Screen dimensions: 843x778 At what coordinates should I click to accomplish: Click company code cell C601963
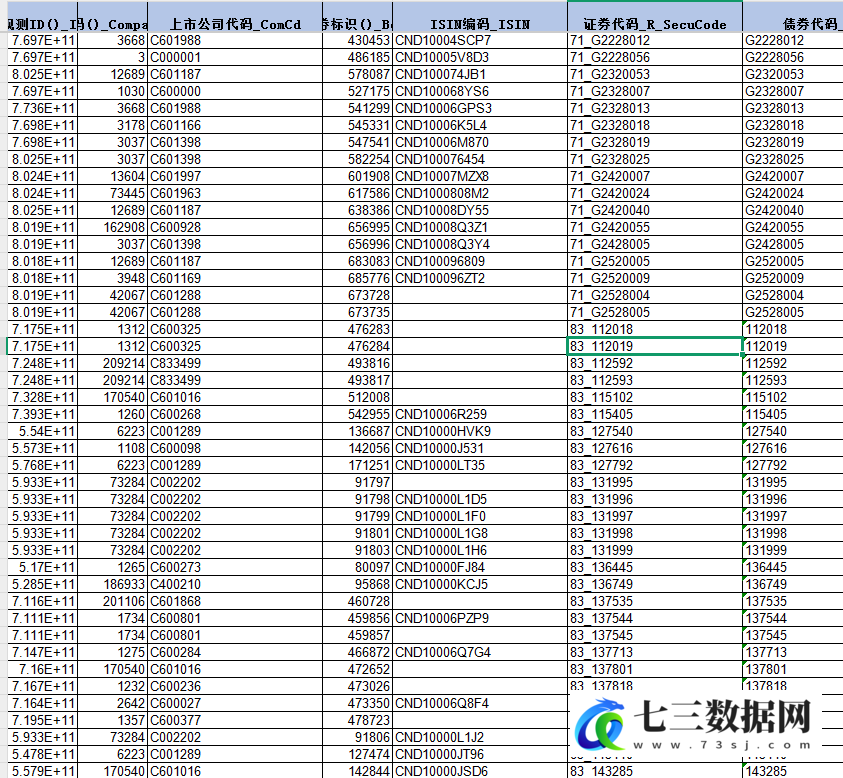click(x=235, y=194)
